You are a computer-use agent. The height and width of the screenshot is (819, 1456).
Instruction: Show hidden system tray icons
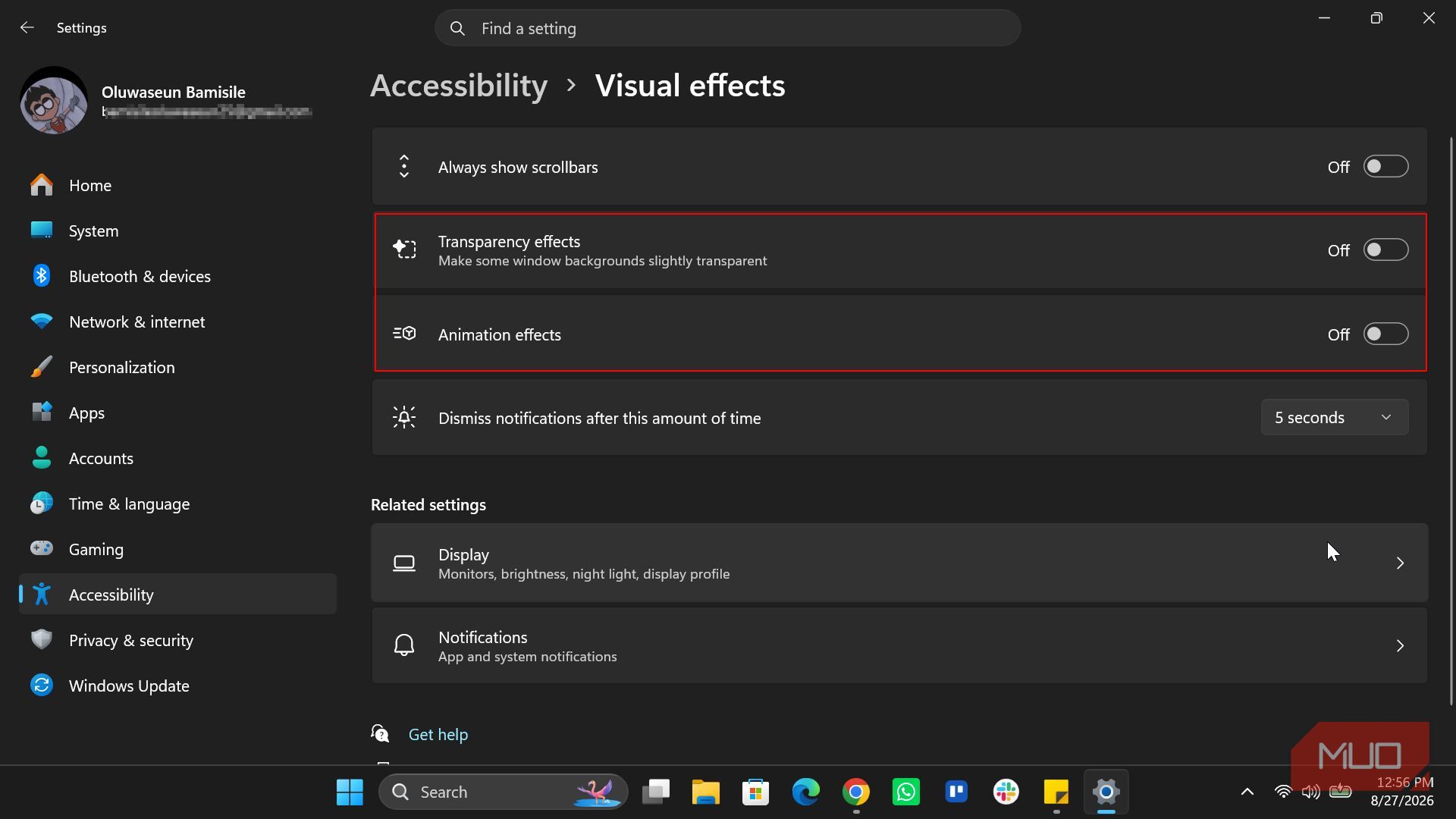[x=1247, y=792]
